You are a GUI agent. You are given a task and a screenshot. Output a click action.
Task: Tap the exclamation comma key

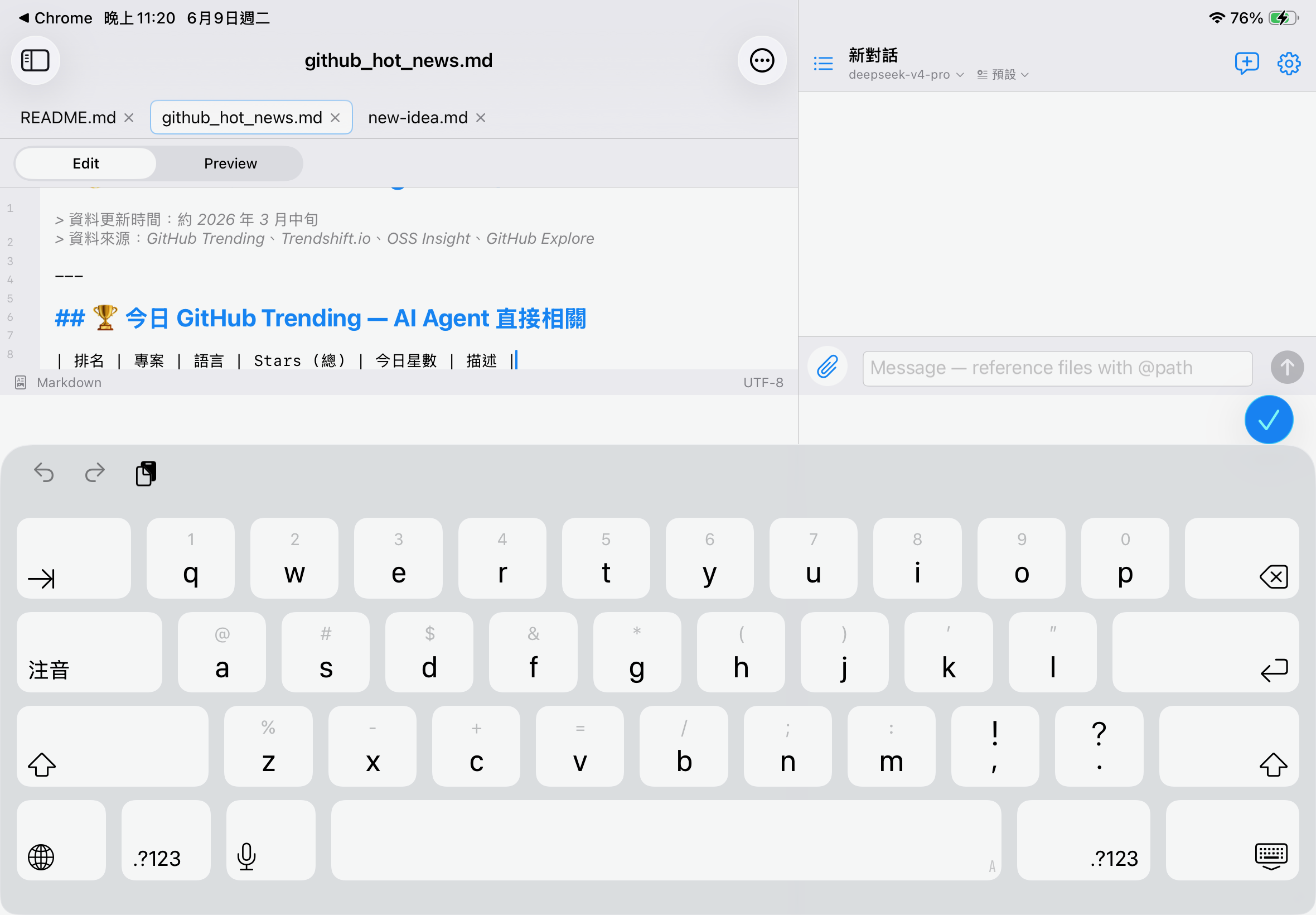click(995, 746)
